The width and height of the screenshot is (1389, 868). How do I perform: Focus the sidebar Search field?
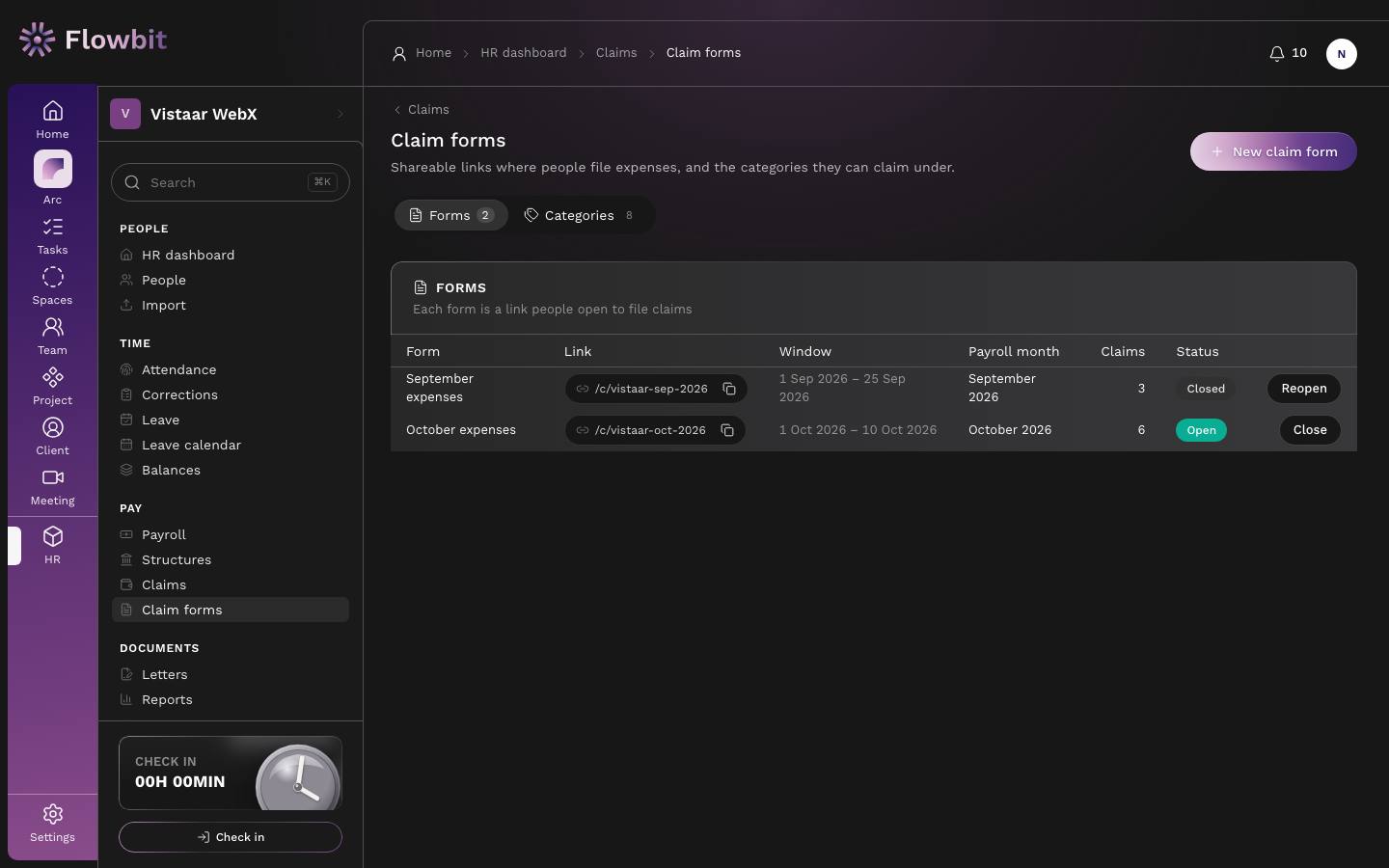[x=231, y=182]
